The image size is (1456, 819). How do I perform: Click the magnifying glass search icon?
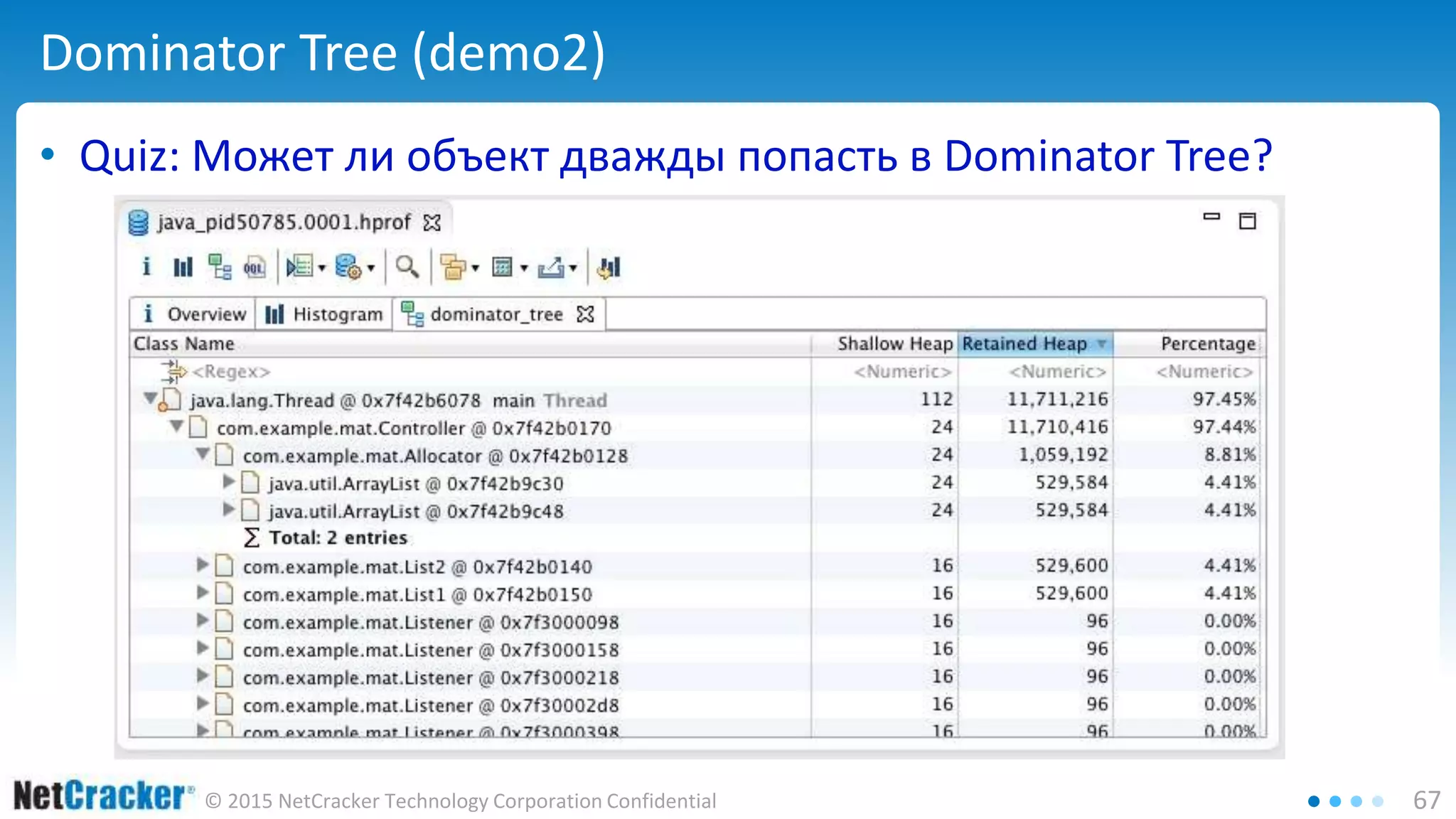407,267
